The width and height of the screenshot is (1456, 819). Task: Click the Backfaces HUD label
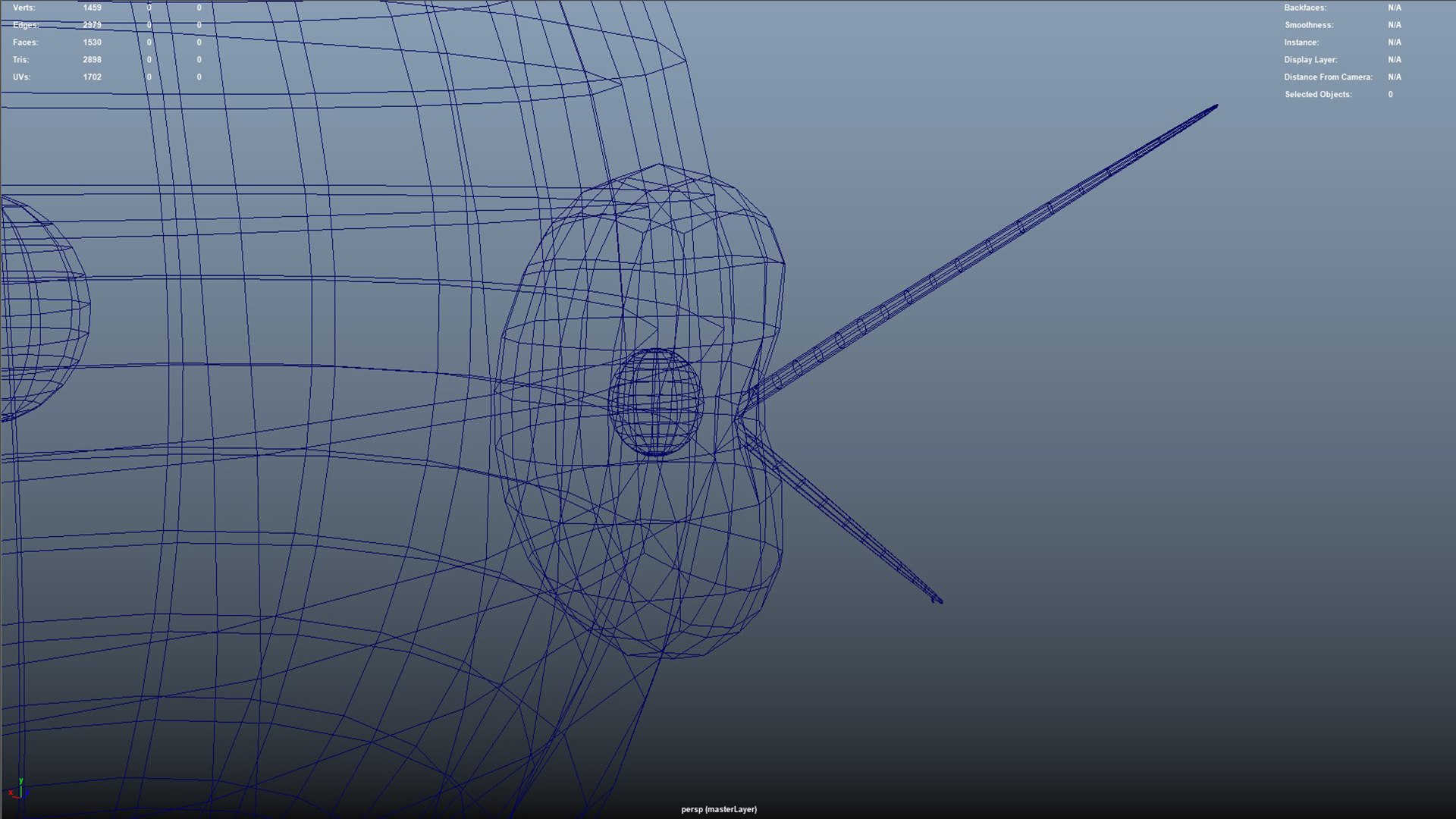click(1304, 8)
